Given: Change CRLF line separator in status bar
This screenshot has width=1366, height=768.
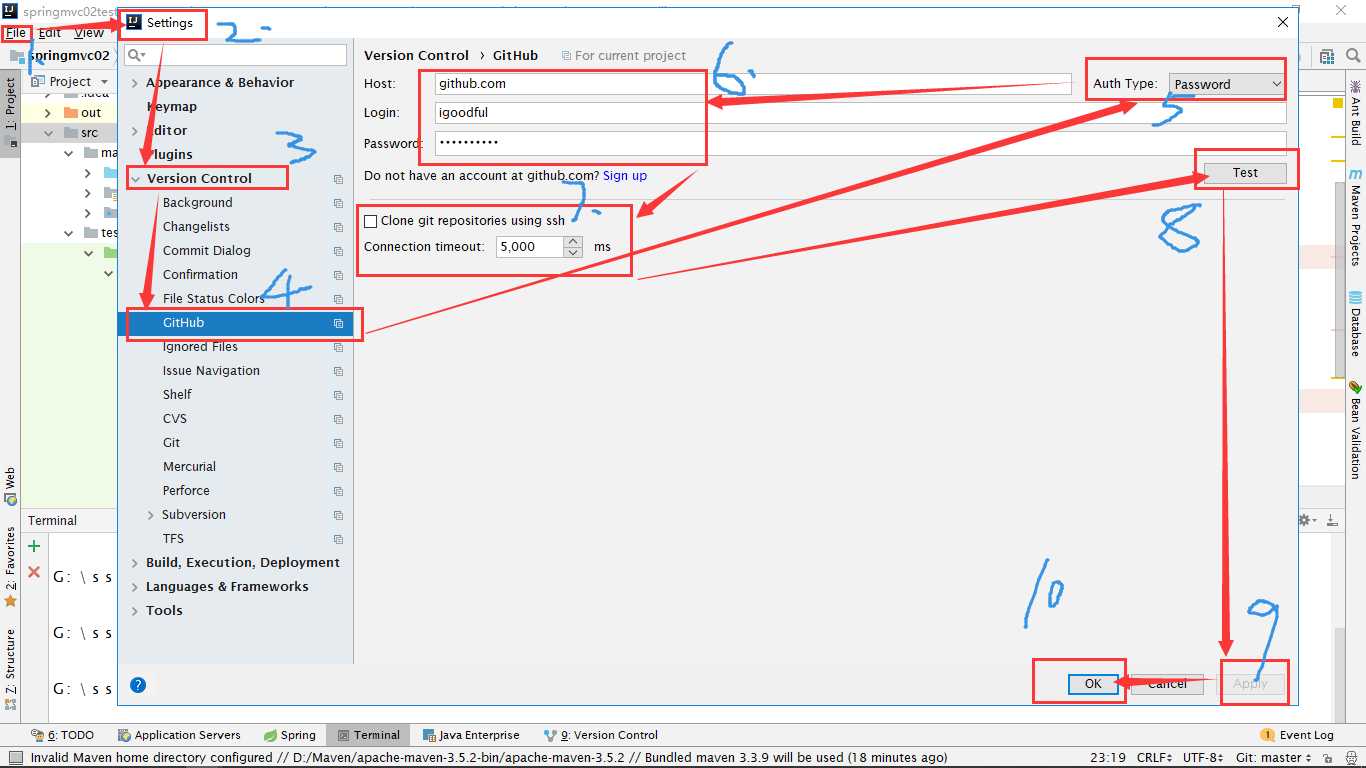Looking at the screenshot, I should [1154, 758].
